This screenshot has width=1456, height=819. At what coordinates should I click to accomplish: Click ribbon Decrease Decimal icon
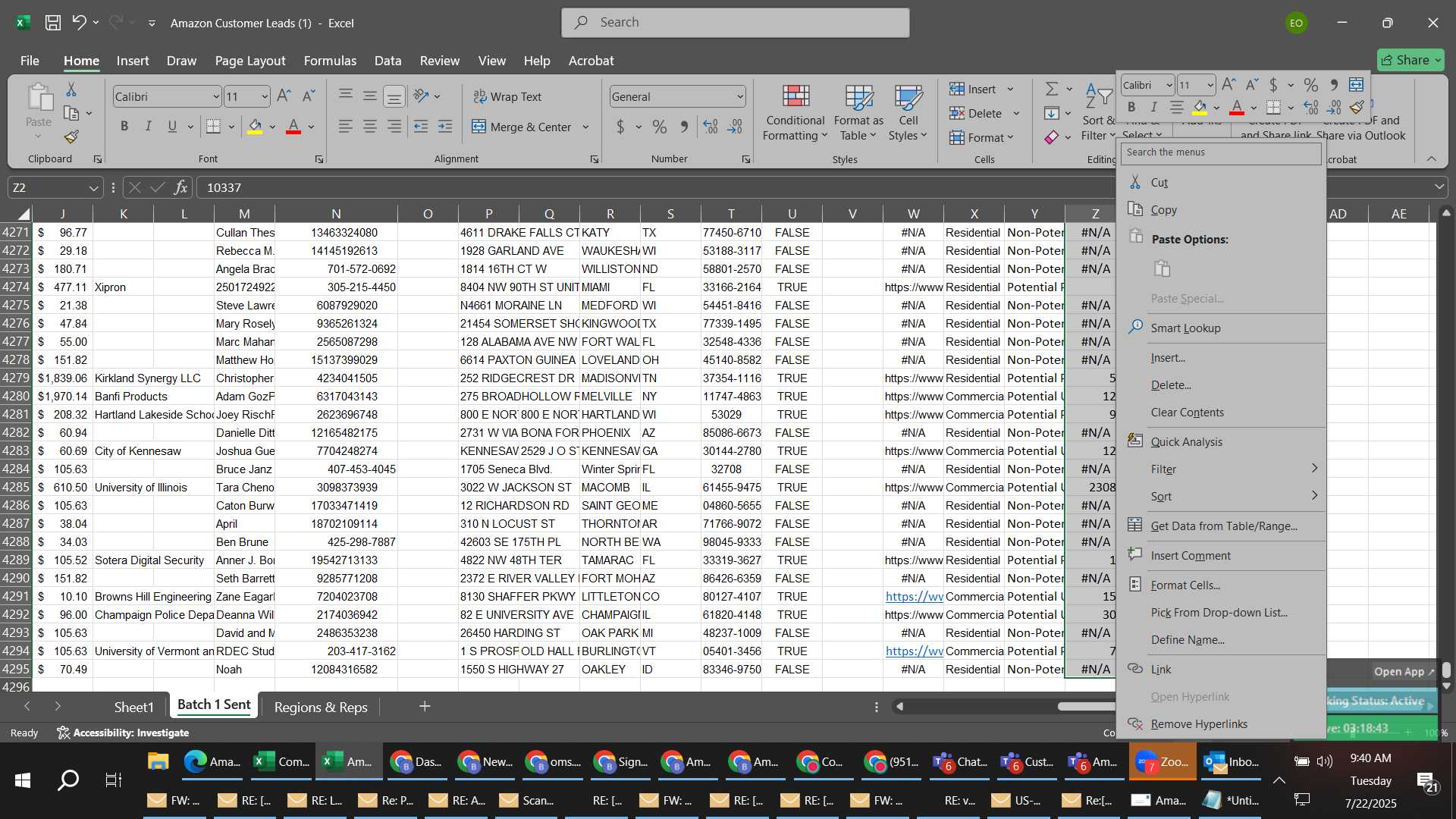tap(735, 127)
